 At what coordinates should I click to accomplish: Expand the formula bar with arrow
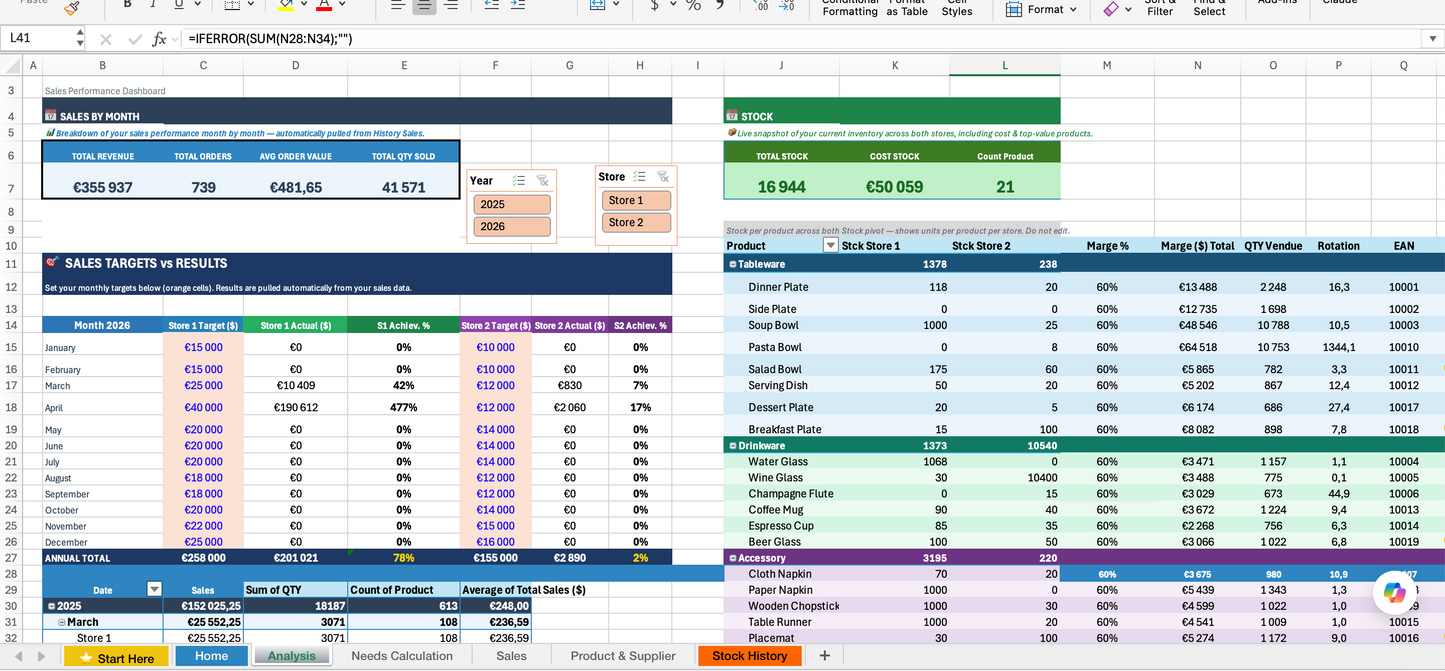(x=1432, y=39)
